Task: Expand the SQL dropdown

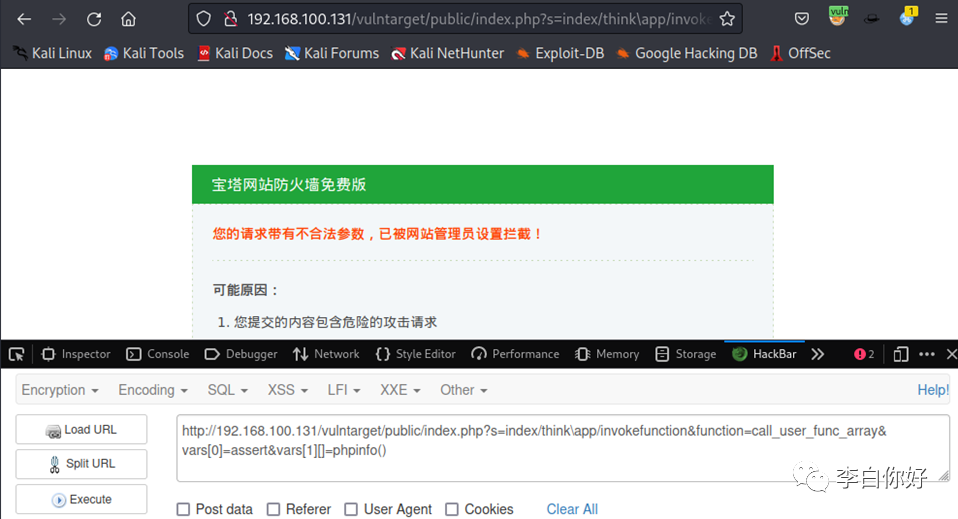Action: (227, 390)
